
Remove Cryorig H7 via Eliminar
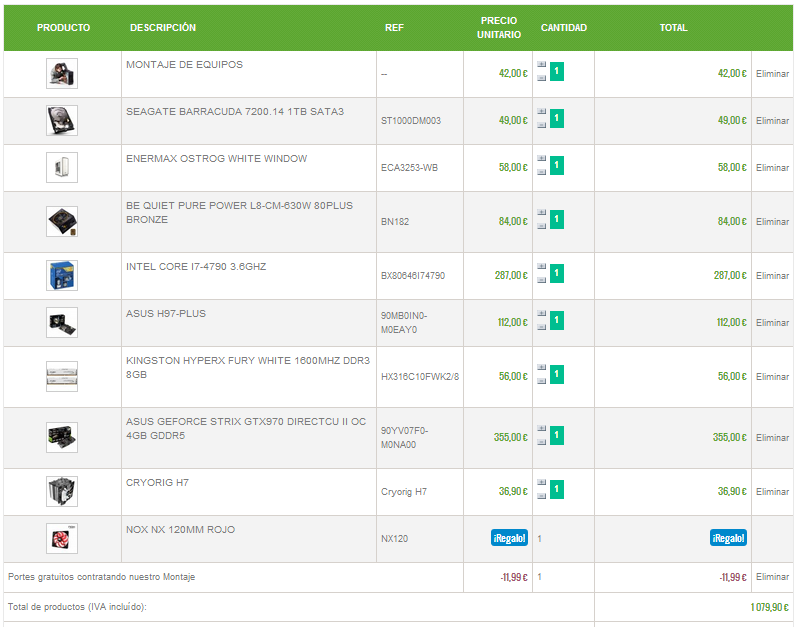(x=772, y=492)
